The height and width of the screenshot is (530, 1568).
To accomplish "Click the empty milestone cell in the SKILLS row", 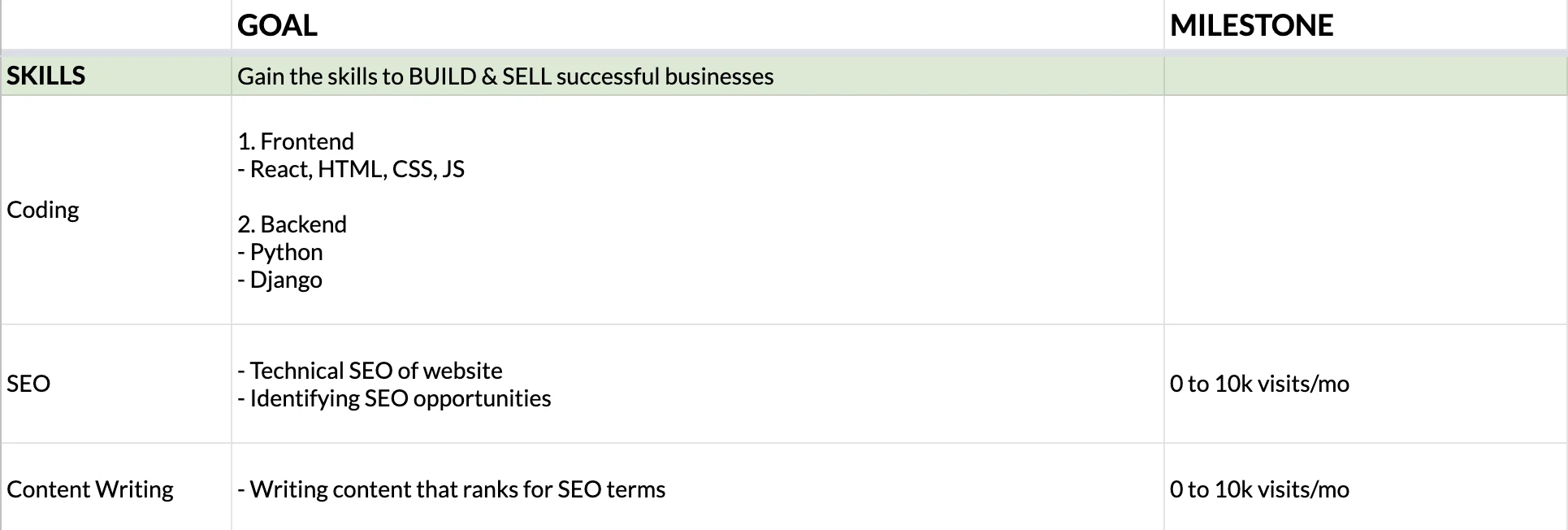I will [1365, 76].
